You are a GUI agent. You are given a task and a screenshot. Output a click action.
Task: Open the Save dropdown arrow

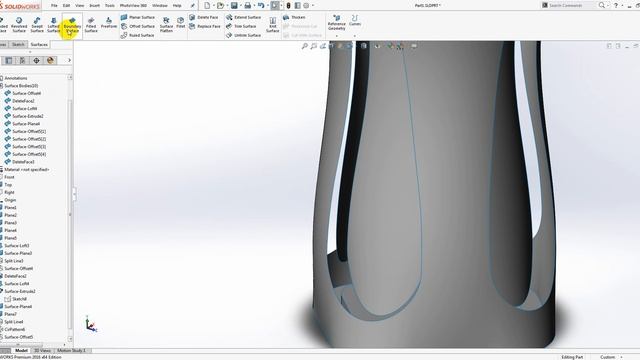coord(240,5)
